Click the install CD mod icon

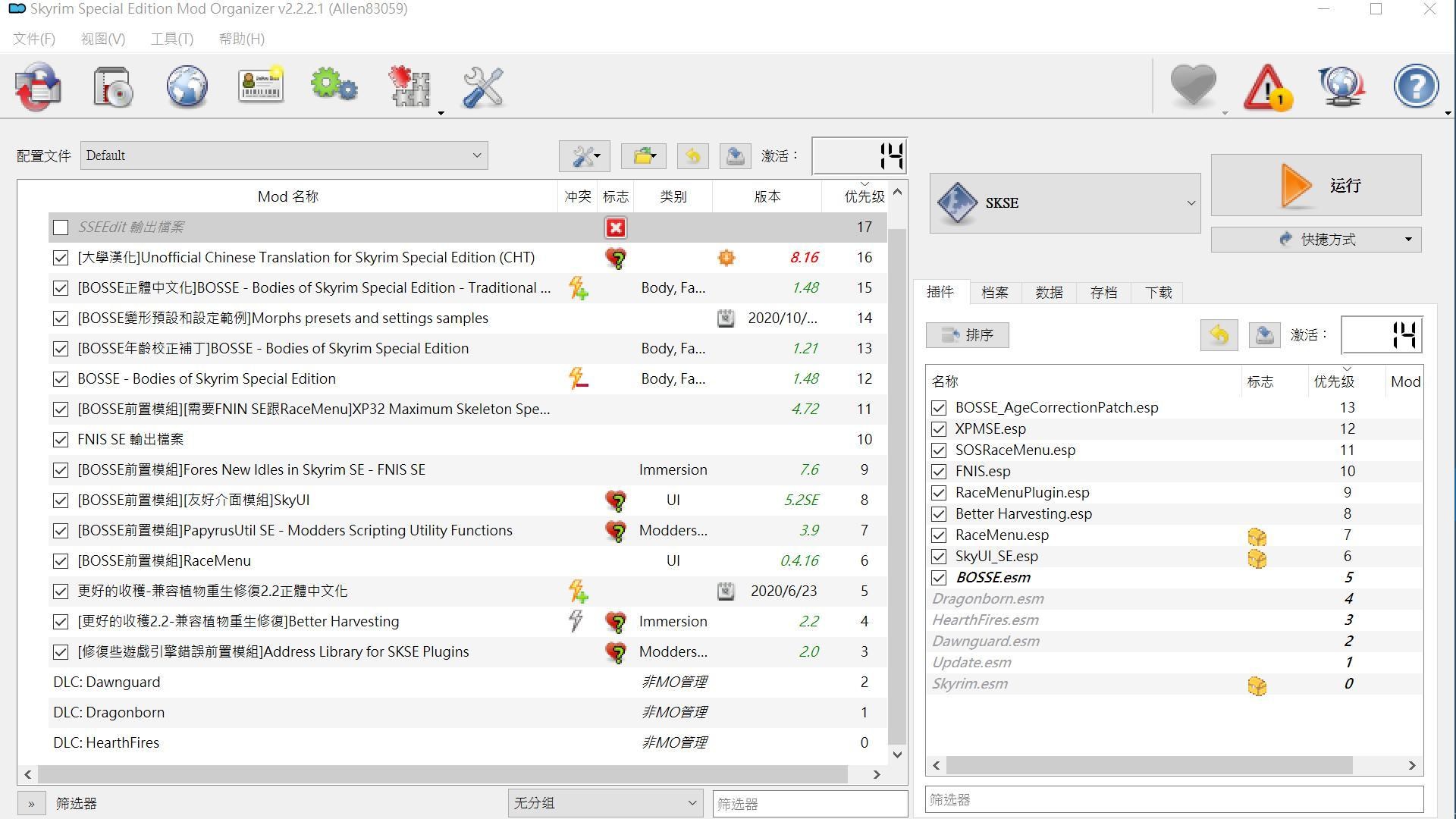point(112,86)
